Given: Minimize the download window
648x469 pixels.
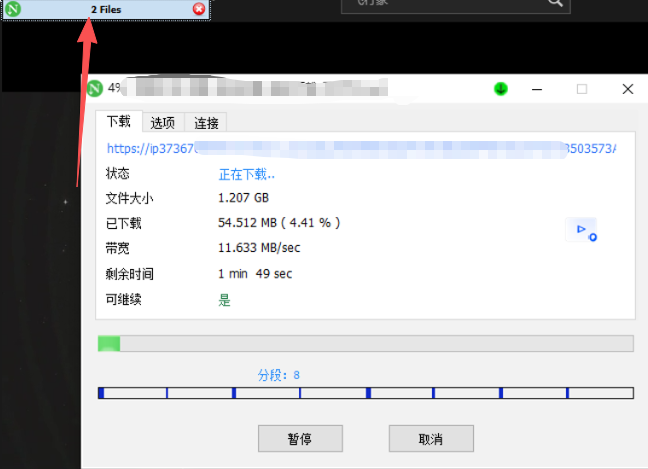Looking at the screenshot, I should point(537,89).
